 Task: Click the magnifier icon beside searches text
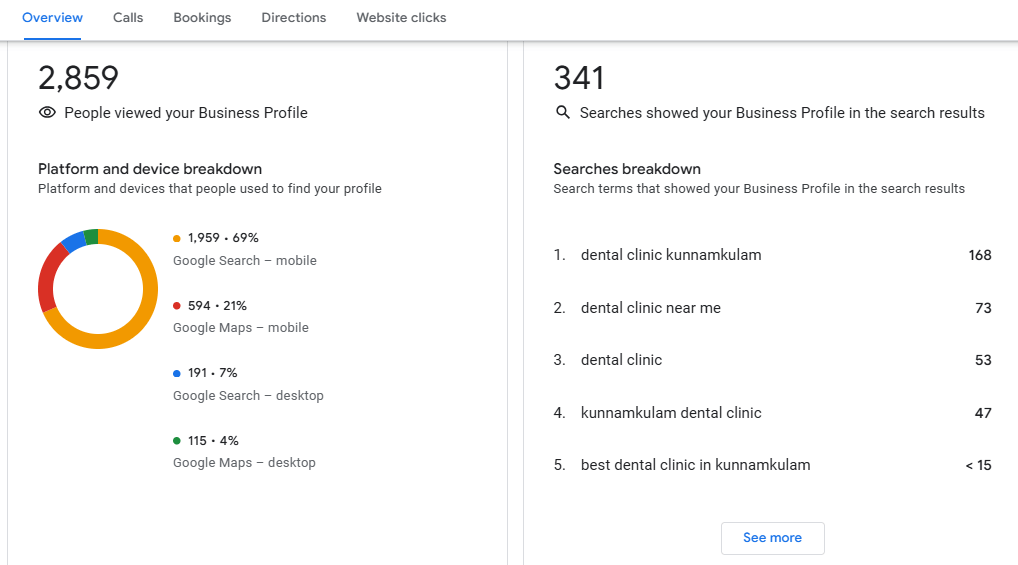click(x=563, y=113)
